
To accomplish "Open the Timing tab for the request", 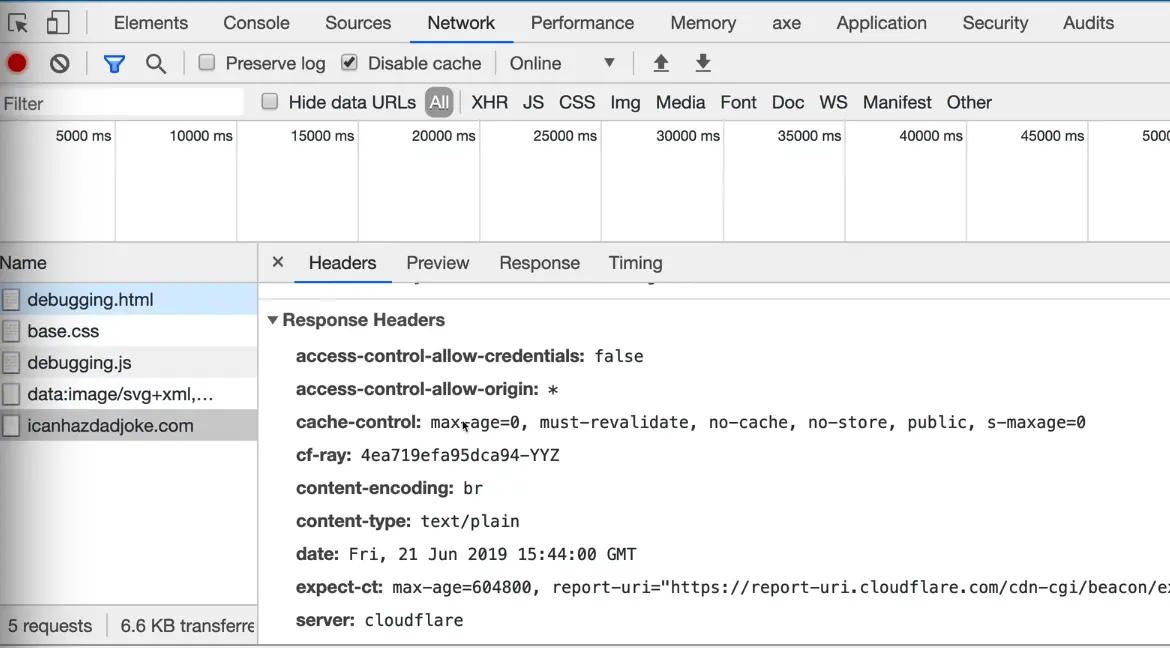I will (635, 263).
